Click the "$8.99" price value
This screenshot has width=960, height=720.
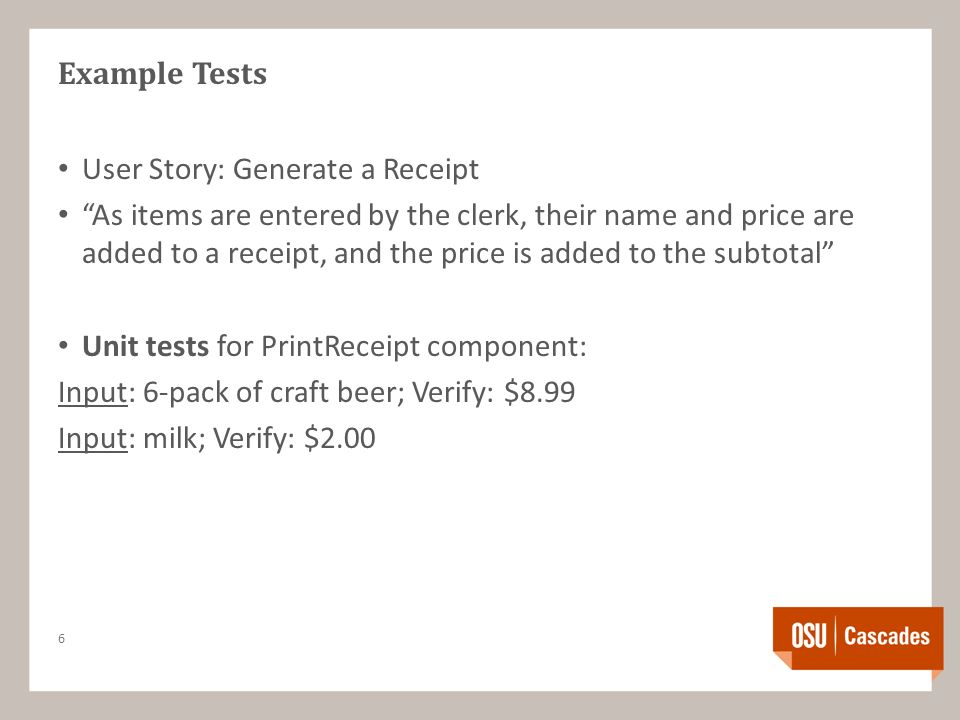click(539, 392)
